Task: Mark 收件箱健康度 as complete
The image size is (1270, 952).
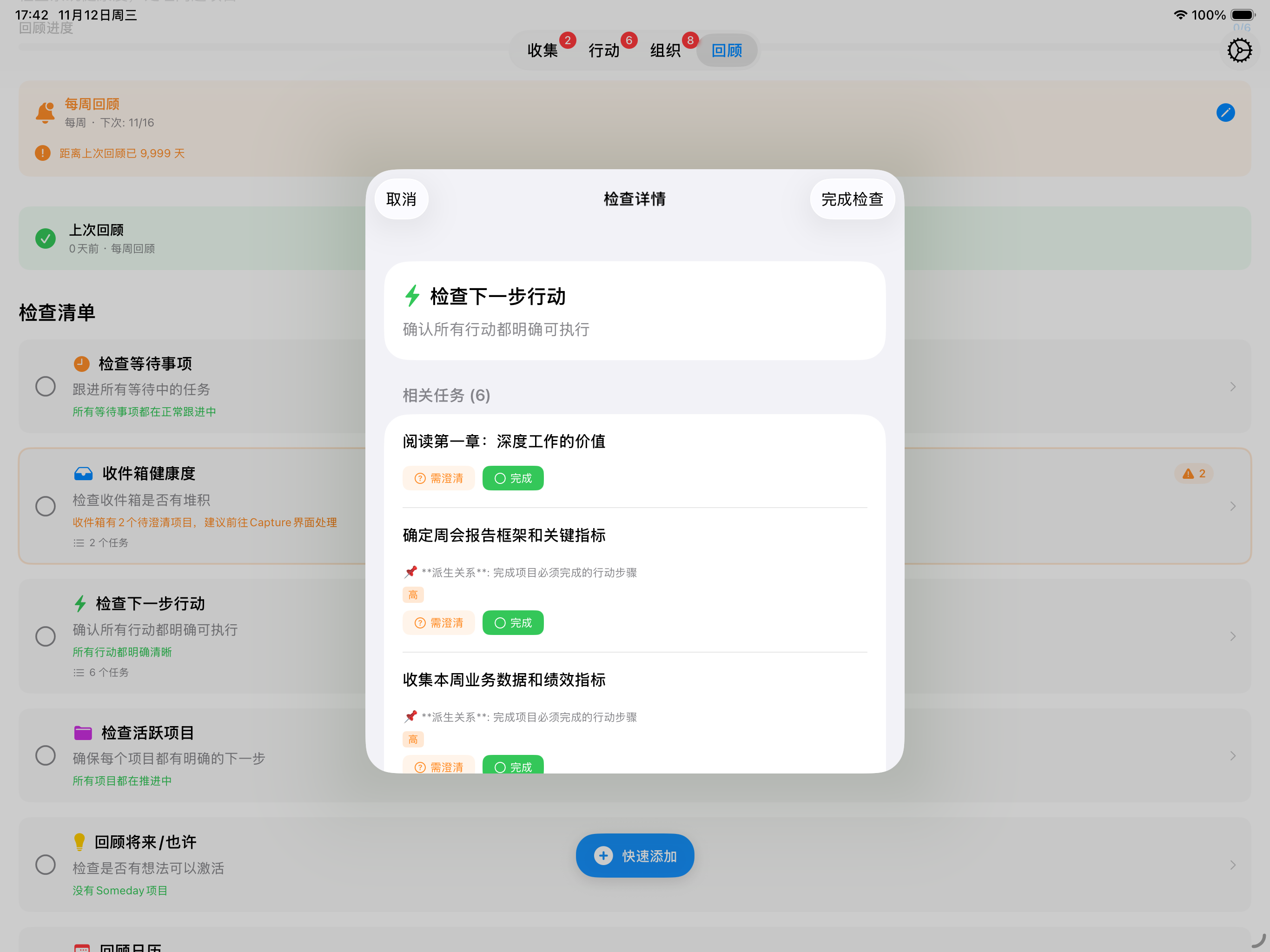Action: [46, 506]
